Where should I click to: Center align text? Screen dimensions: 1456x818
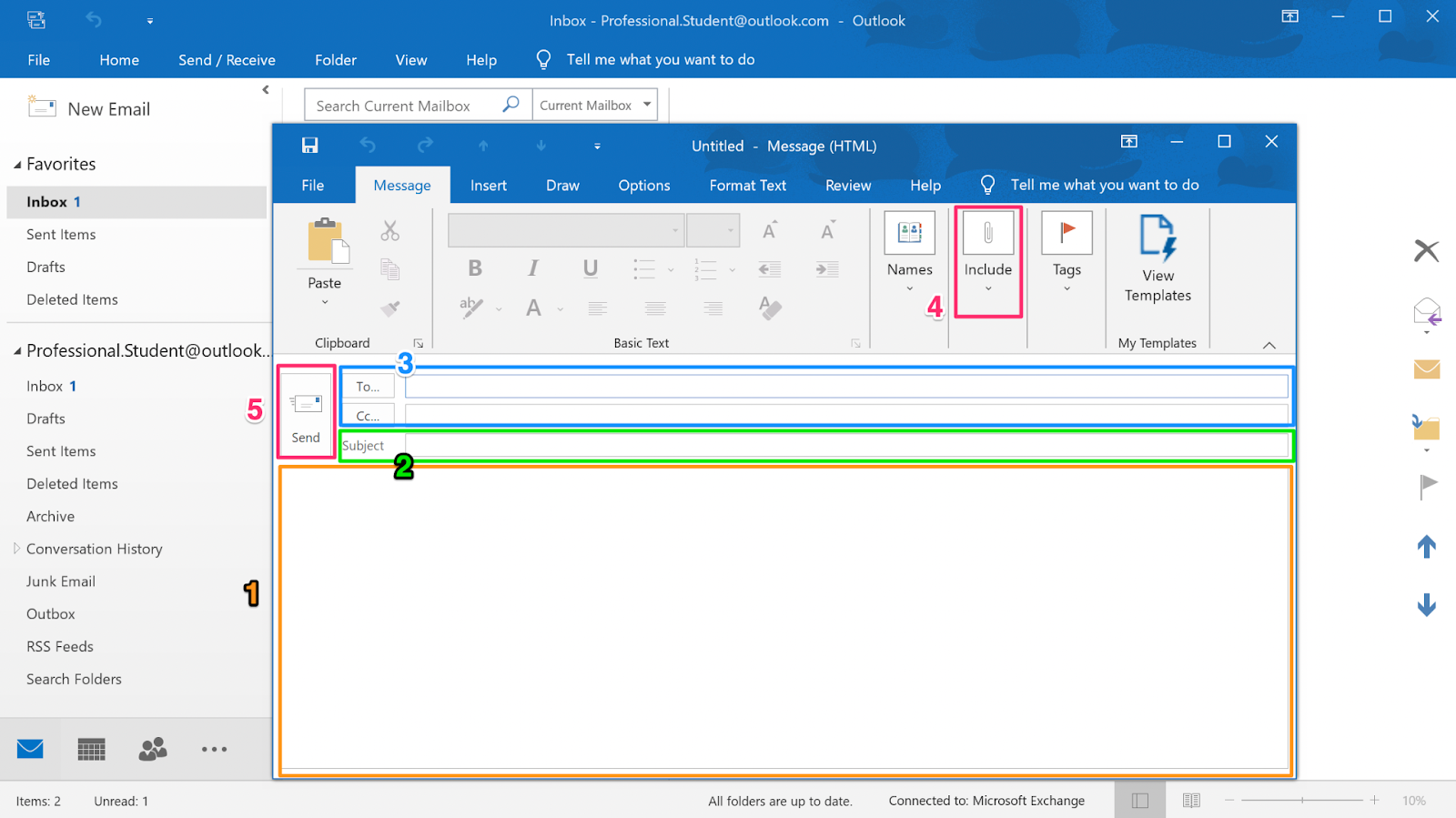pyautogui.click(x=655, y=308)
